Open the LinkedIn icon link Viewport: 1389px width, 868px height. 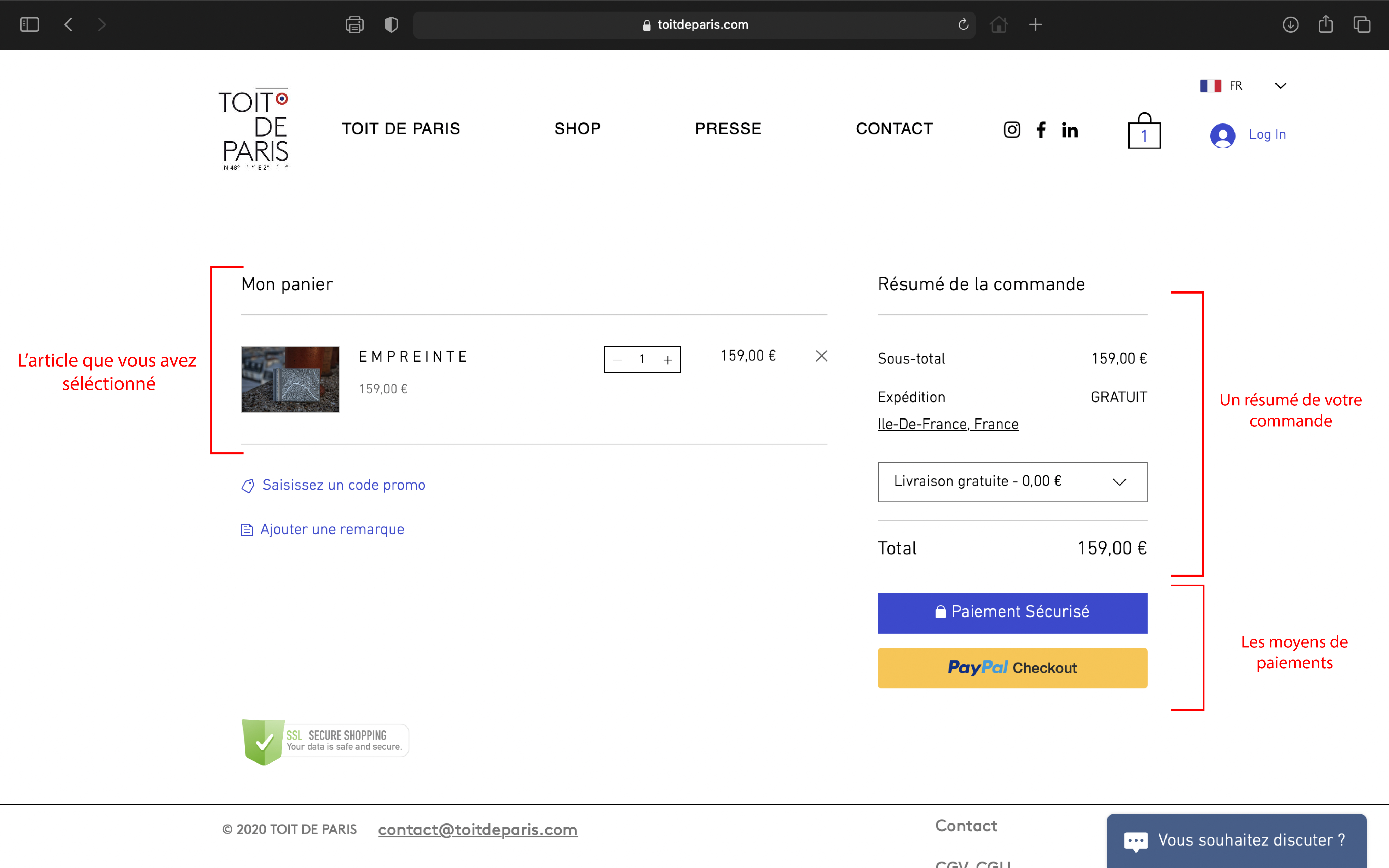click(1070, 130)
